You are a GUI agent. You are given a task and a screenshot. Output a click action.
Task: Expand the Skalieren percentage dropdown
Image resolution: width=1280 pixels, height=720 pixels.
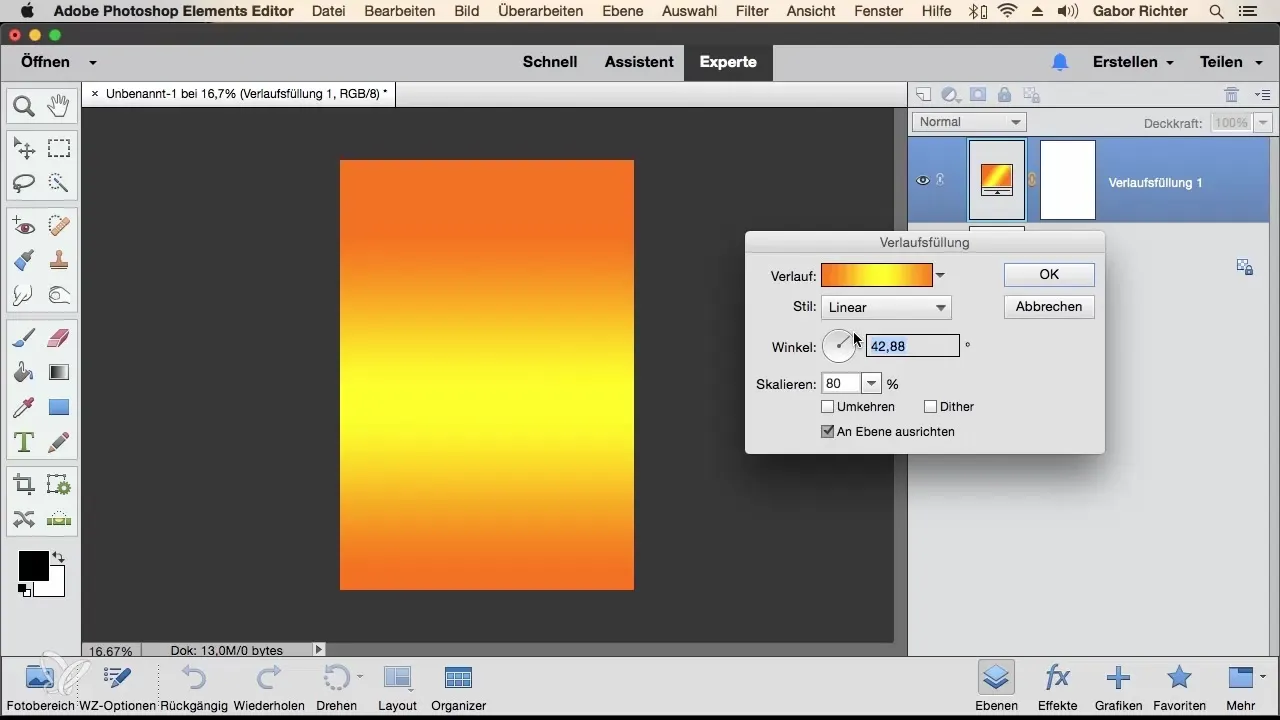click(871, 384)
